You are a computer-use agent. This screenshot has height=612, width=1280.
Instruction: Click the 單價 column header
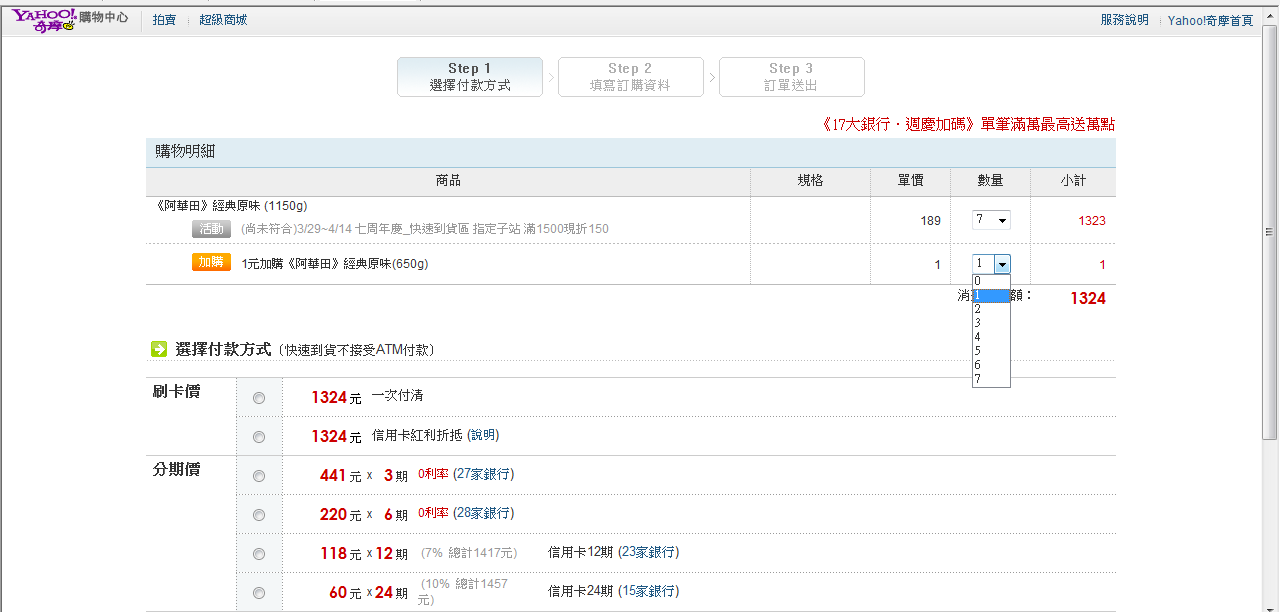(x=910, y=181)
